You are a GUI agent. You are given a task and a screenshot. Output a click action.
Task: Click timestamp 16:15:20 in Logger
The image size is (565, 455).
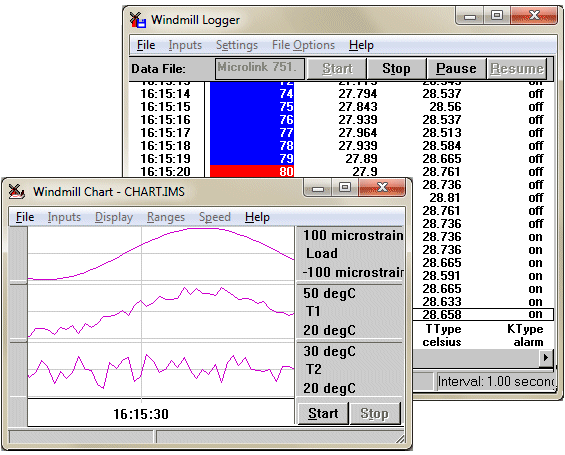165,171
